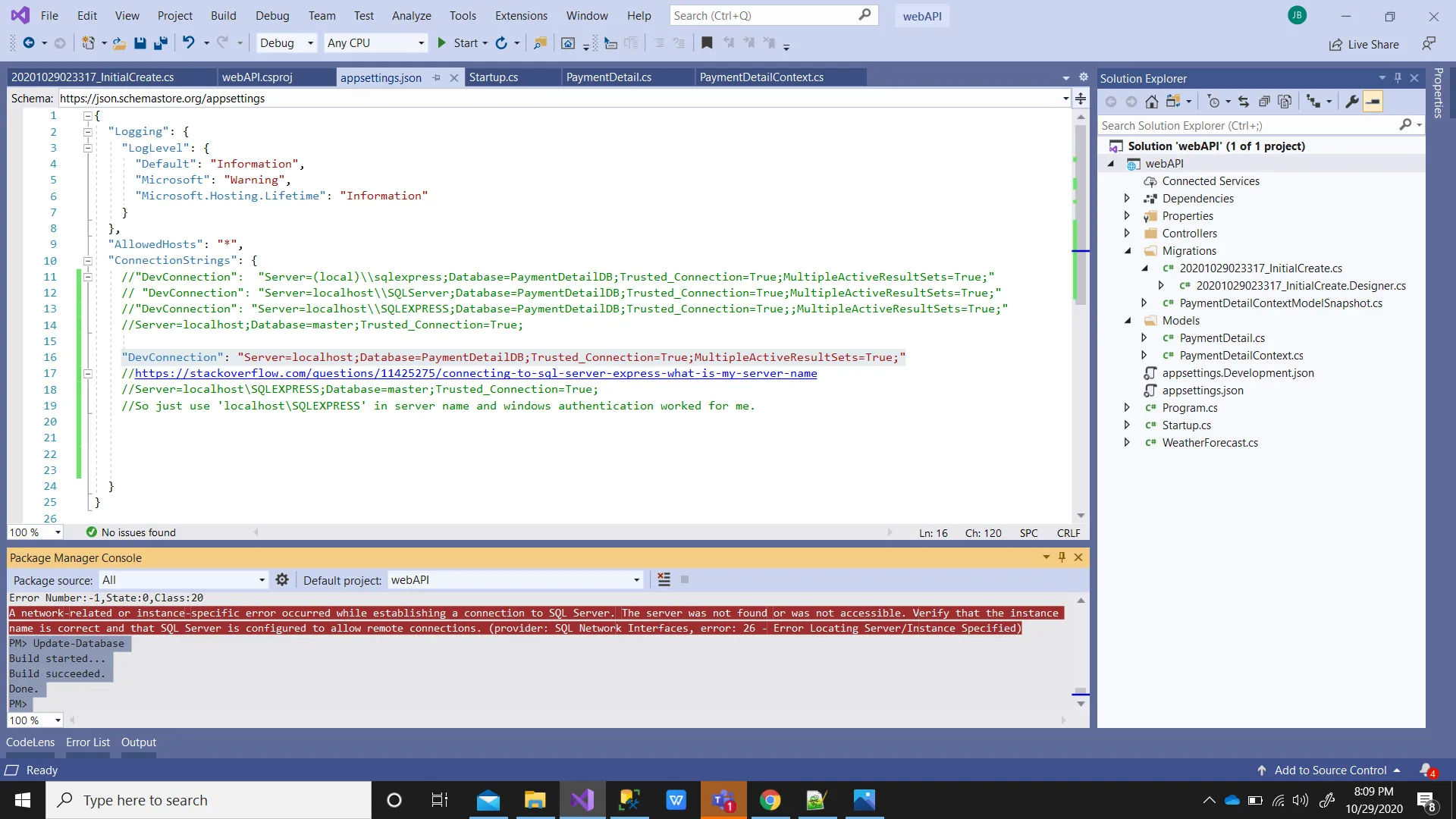The width and height of the screenshot is (1456, 819).
Task: Click the Send Feedback icon
Action: [1429, 43]
